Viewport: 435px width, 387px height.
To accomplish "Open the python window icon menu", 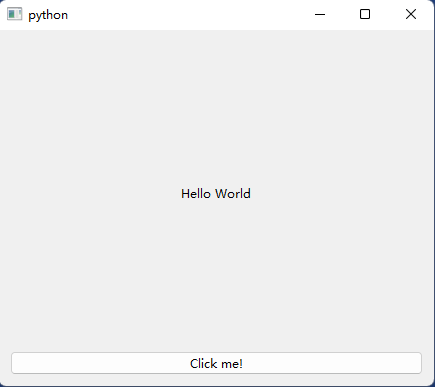I will coord(14,14).
